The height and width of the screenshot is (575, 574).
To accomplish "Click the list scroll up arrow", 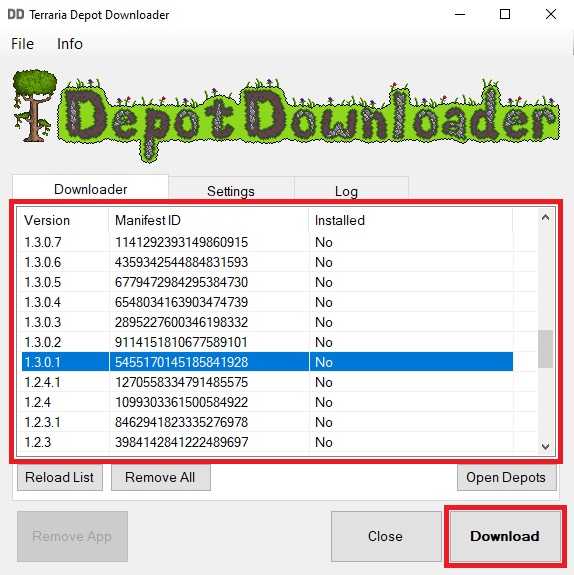I will (x=545, y=217).
